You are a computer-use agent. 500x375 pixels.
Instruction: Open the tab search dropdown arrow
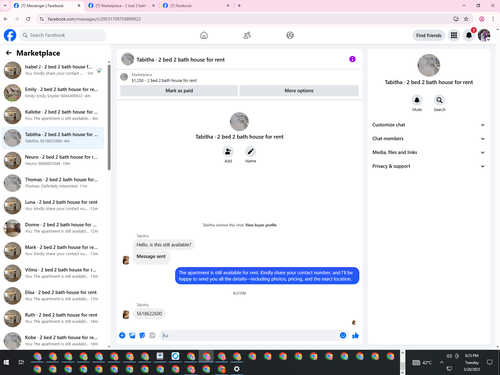click(x=5, y=6)
